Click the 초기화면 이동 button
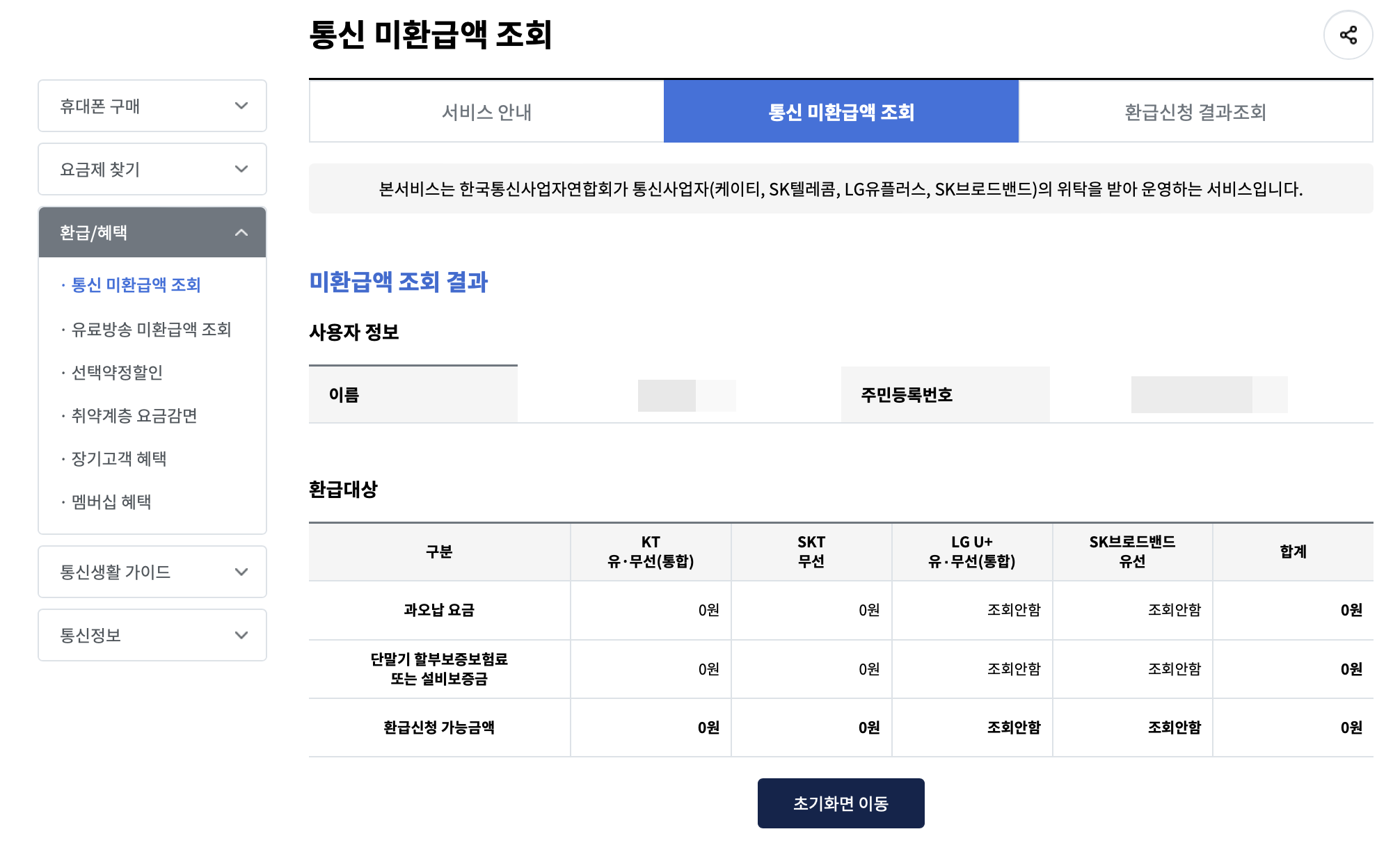This screenshot has height=868, width=1393. pyautogui.click(x=841, y=803)
